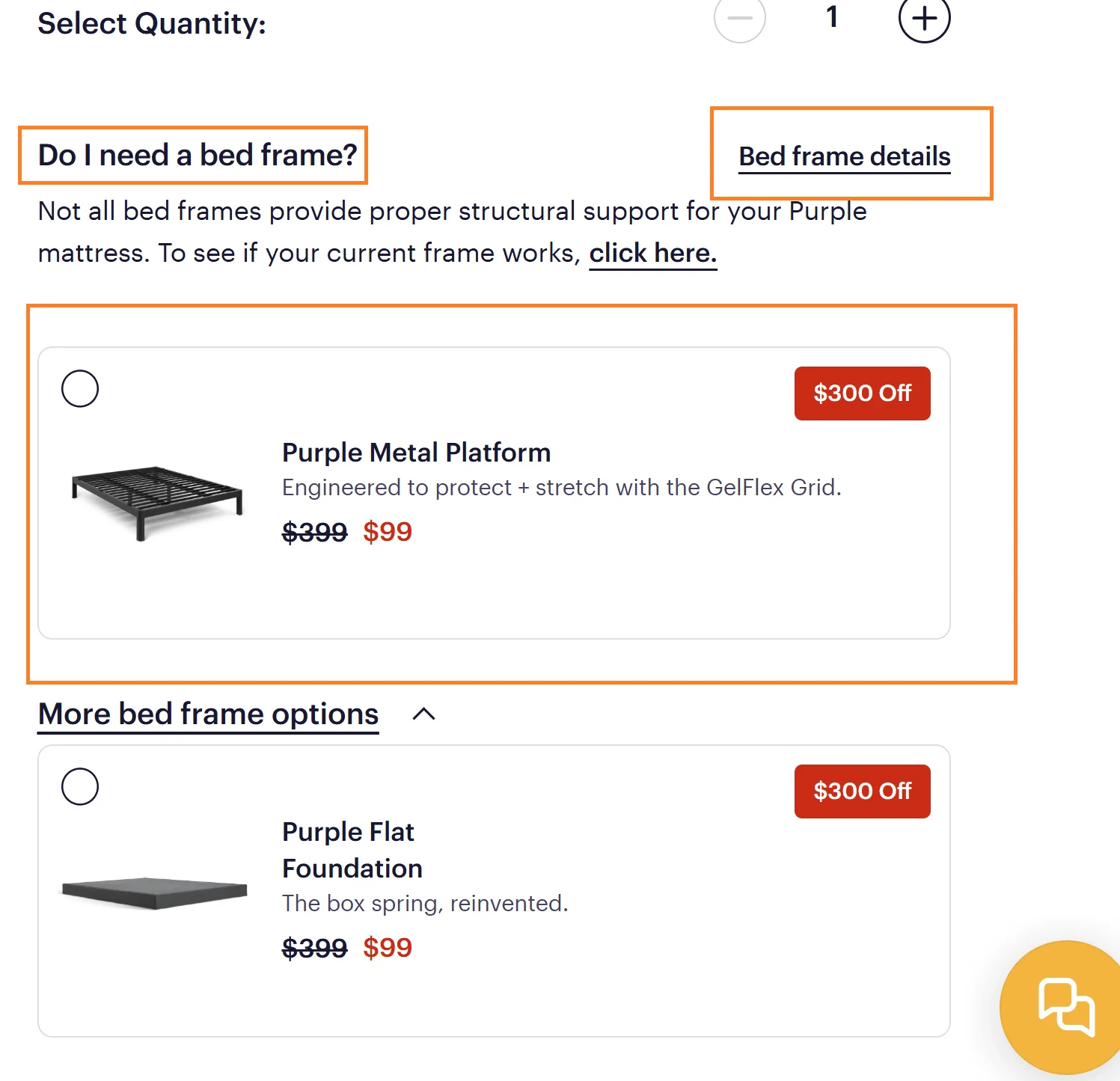The height and width of the screenshot is (1081, 1120).
Task: Select the Purple Flat Foundation radio button
Action: [x=80, y=786]
